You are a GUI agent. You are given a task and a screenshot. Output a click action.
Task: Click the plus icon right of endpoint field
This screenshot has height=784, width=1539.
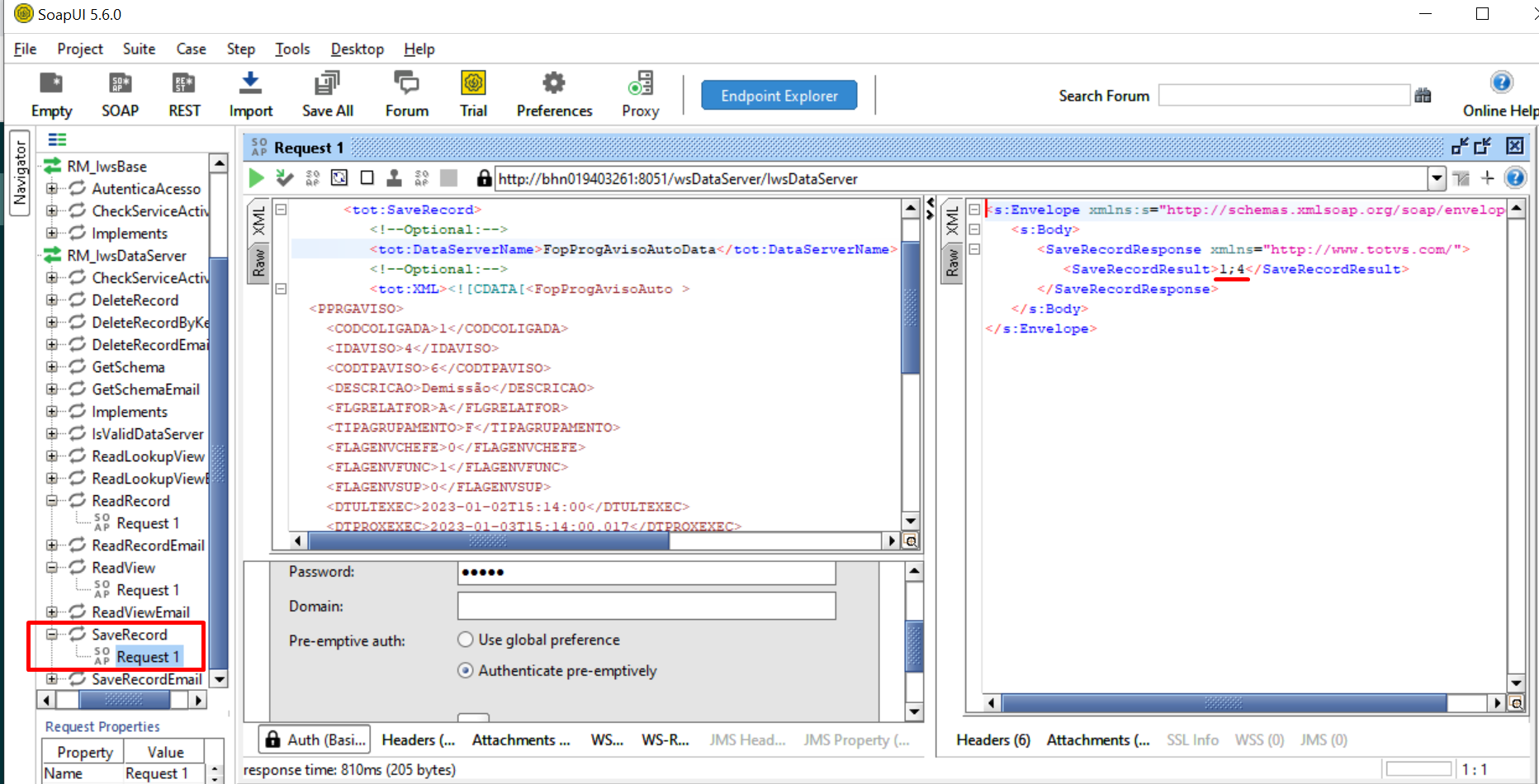click(x=1488, y=177)
